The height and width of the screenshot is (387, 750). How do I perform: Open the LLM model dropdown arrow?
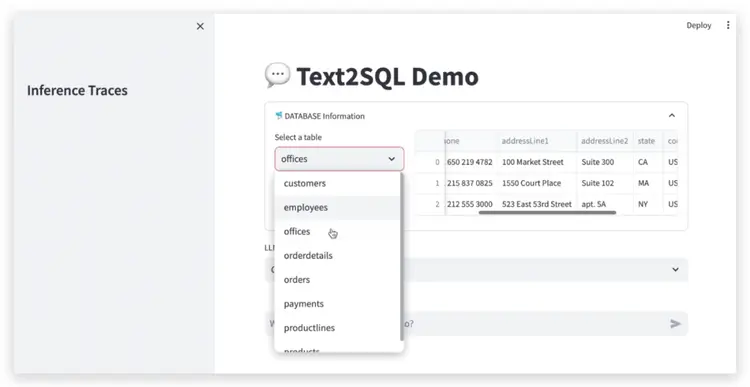[x=675, y=269]
